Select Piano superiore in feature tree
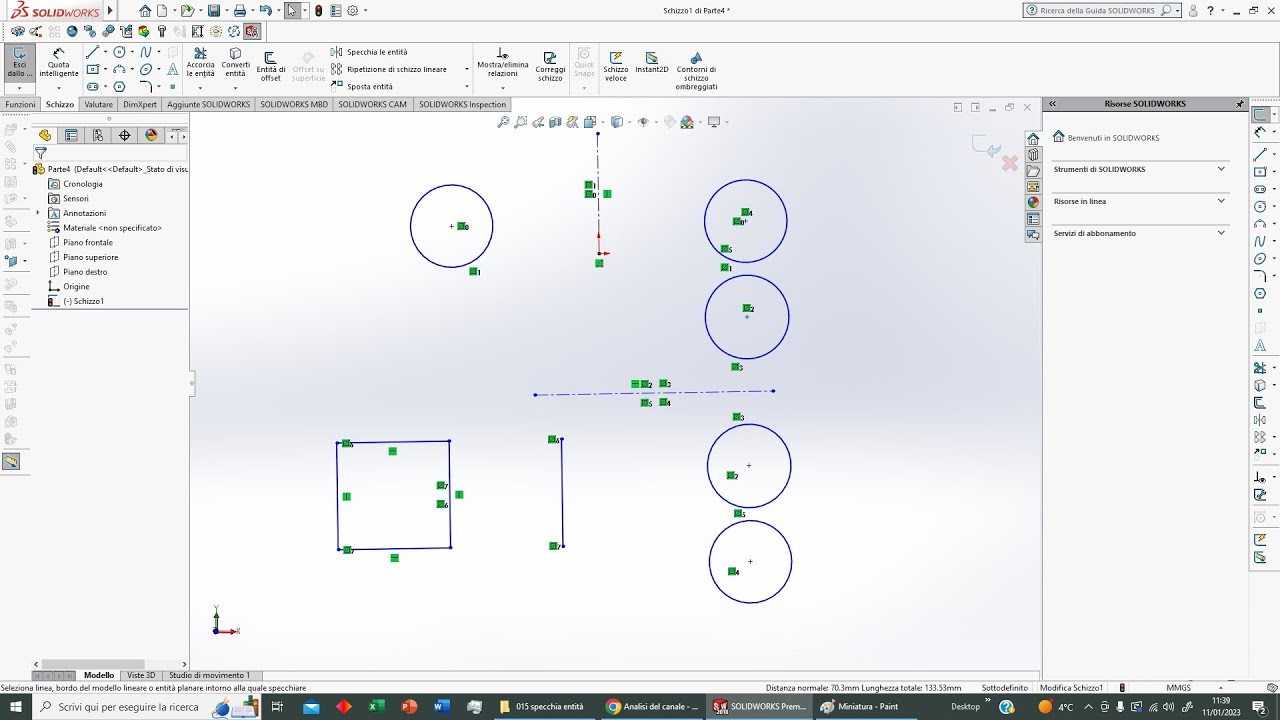 [90, 257]
